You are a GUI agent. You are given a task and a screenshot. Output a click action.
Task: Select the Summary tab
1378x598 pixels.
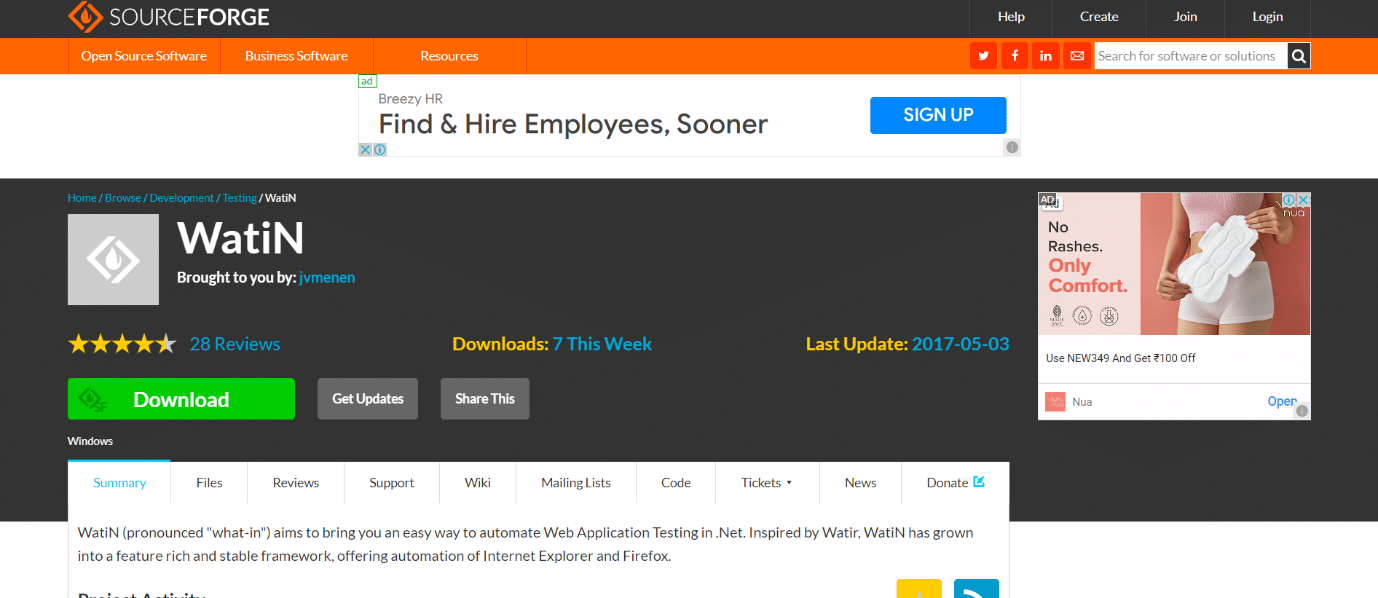click(120, 482)
